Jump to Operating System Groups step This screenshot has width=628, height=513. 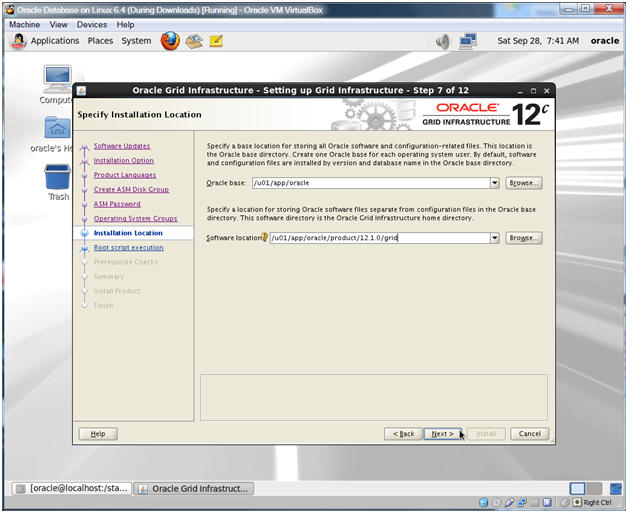135,218
